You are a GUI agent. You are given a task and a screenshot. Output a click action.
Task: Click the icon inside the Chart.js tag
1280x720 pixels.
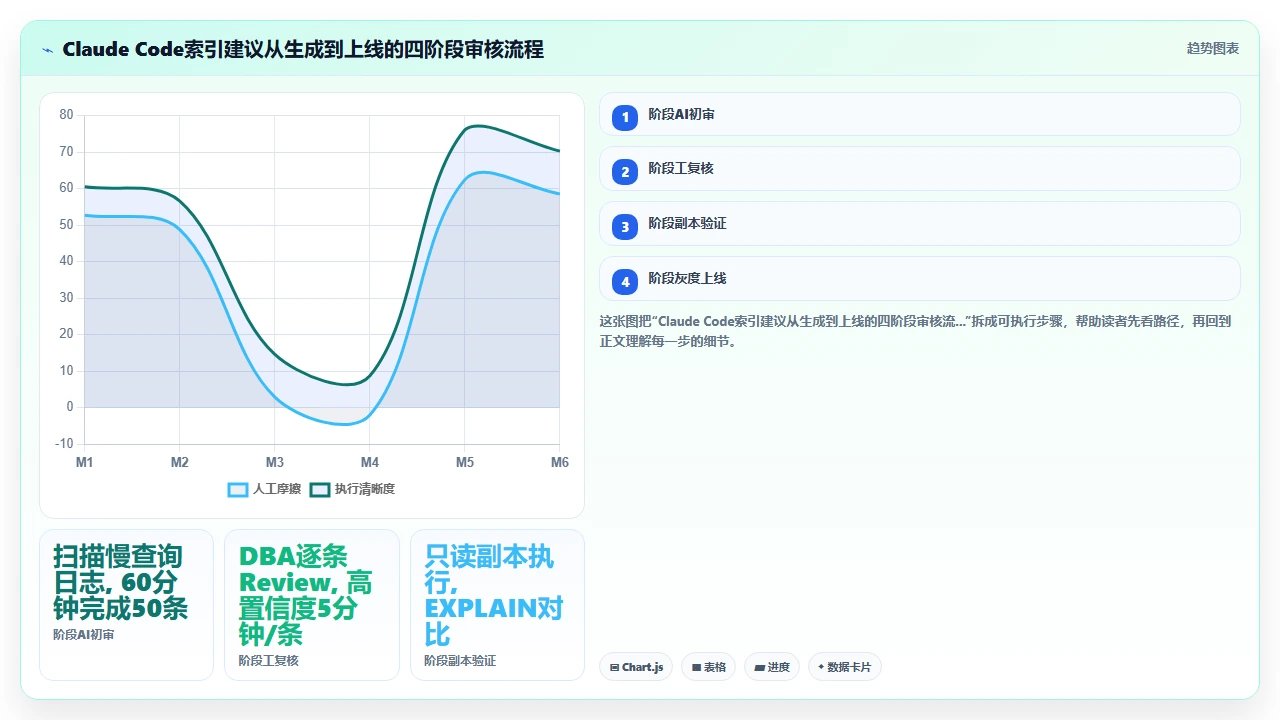tap(614, 667)
